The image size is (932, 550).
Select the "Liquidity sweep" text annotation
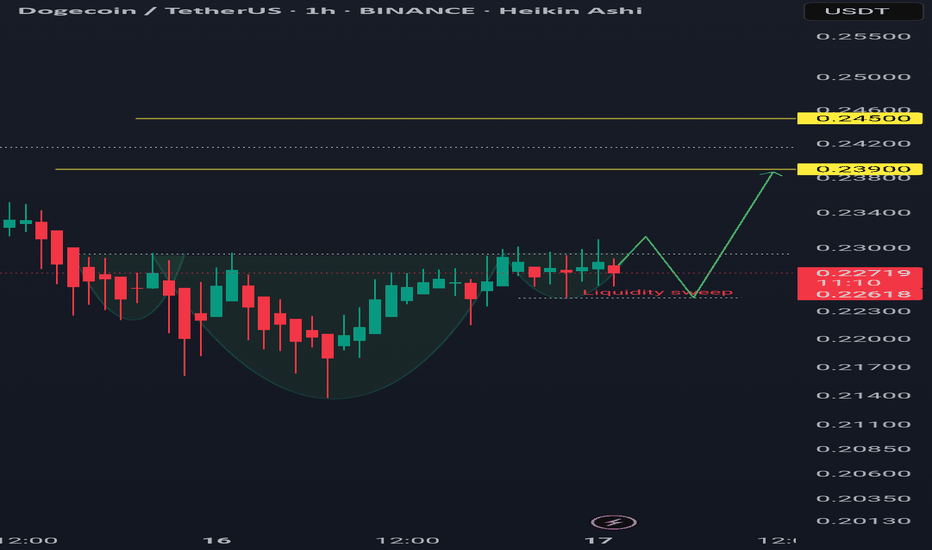tap(658, 292)
